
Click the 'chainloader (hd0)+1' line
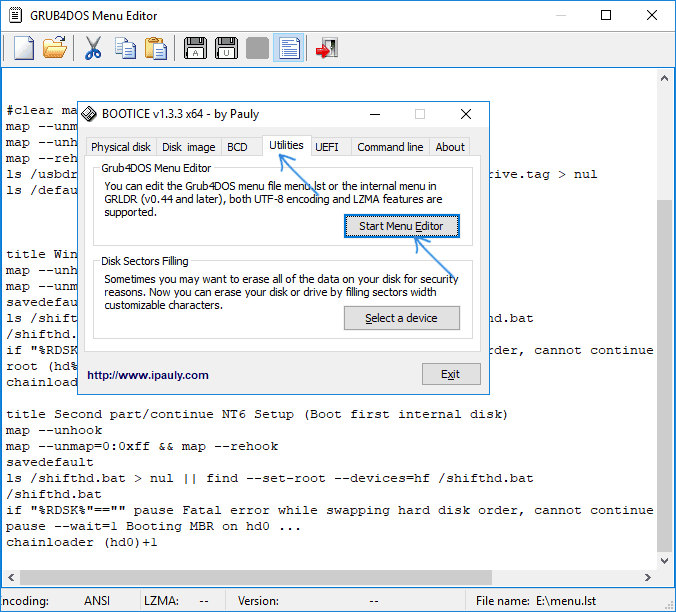pos(82,542)
